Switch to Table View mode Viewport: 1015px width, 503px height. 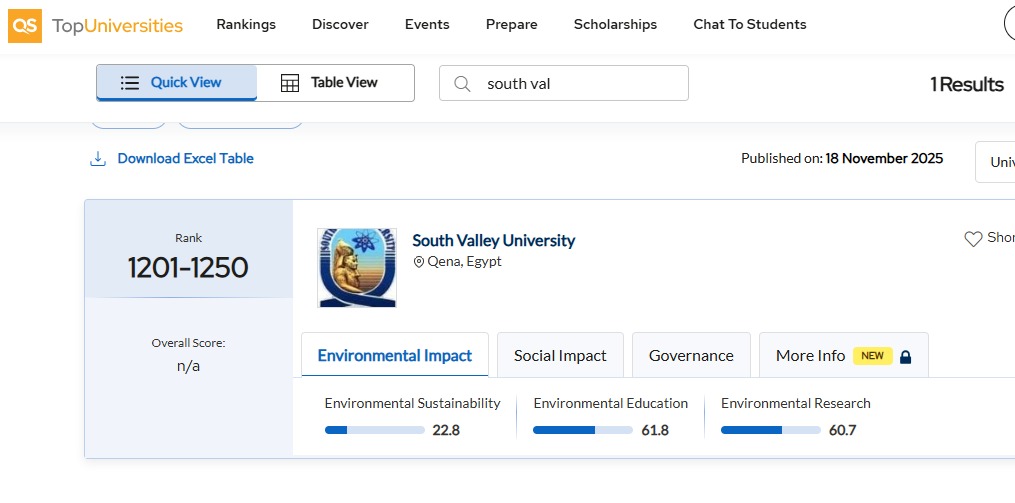point(335,83)
